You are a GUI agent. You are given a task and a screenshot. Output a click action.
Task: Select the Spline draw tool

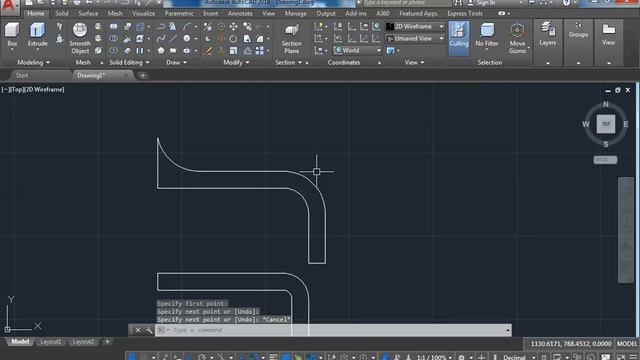coord(161,38)
